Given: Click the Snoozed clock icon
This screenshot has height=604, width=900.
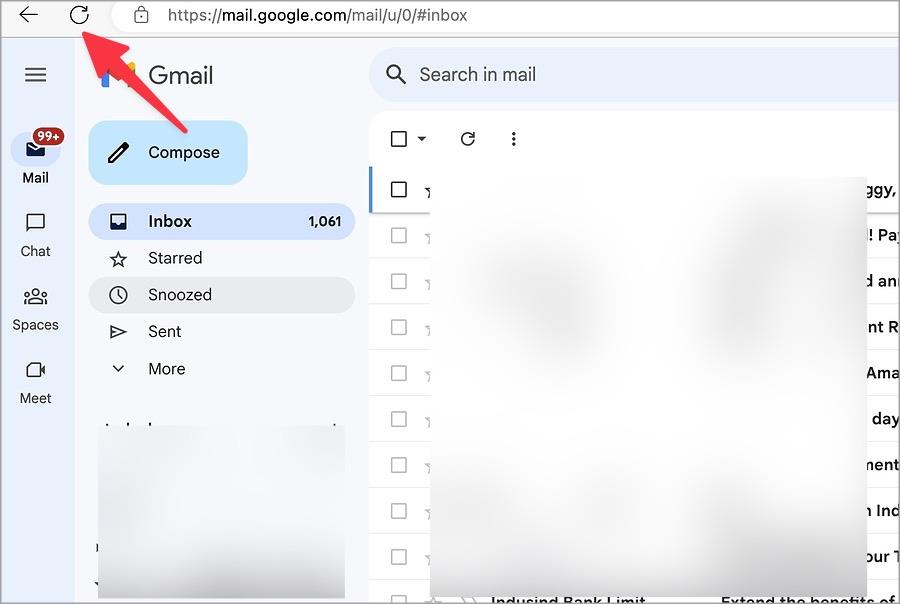Looking at the screenshot, I should tap(118, 295).
